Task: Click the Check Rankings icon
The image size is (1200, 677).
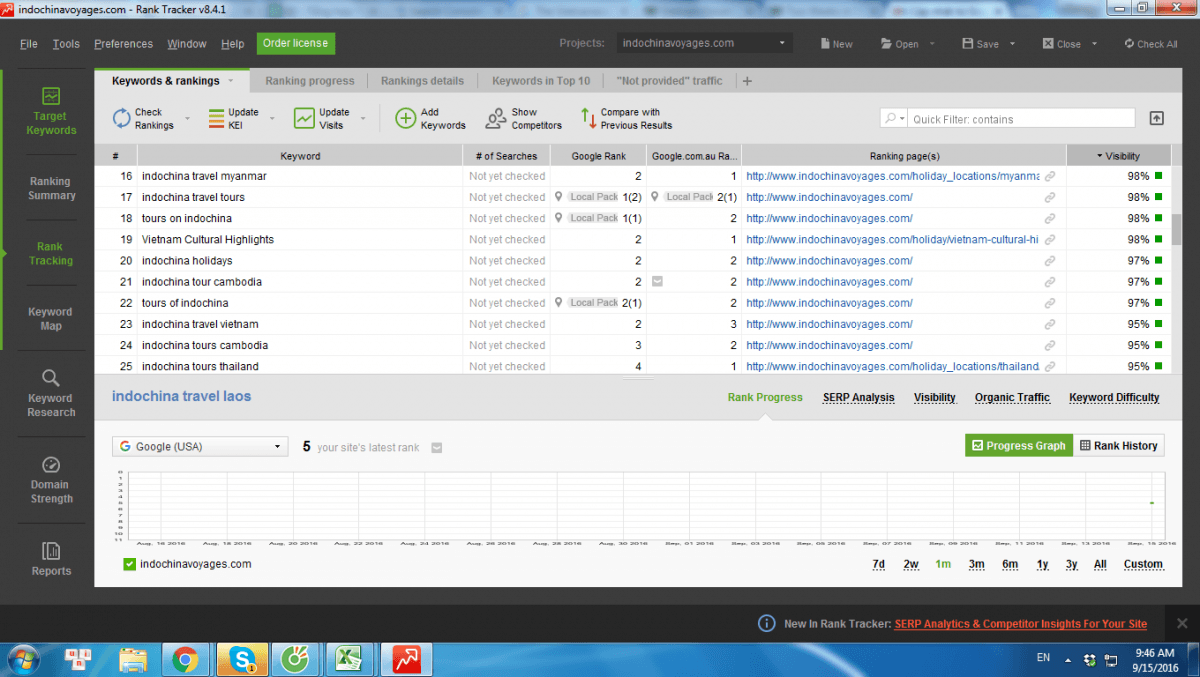Action: point(121,118)
